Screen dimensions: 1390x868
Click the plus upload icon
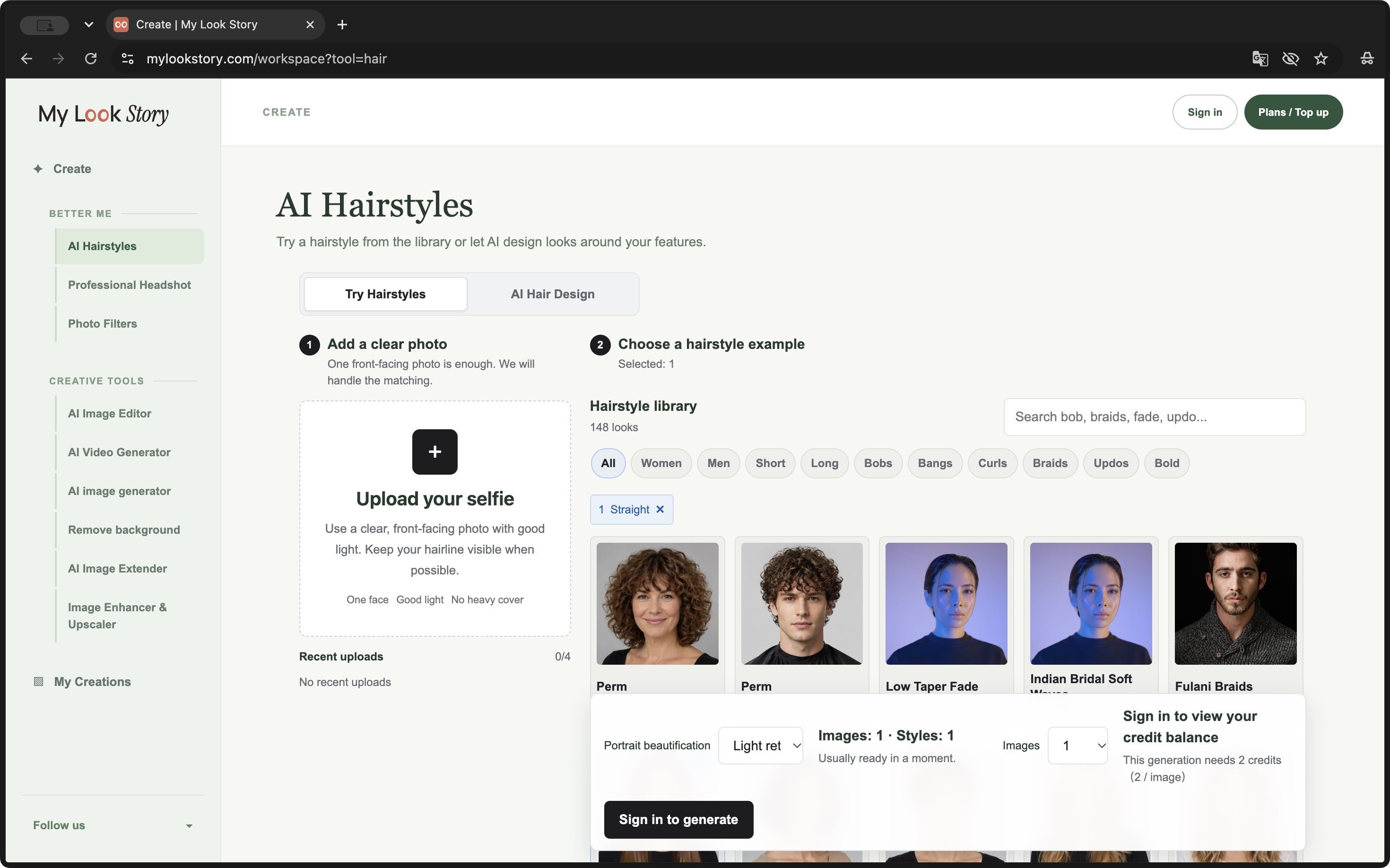point(434,452)
